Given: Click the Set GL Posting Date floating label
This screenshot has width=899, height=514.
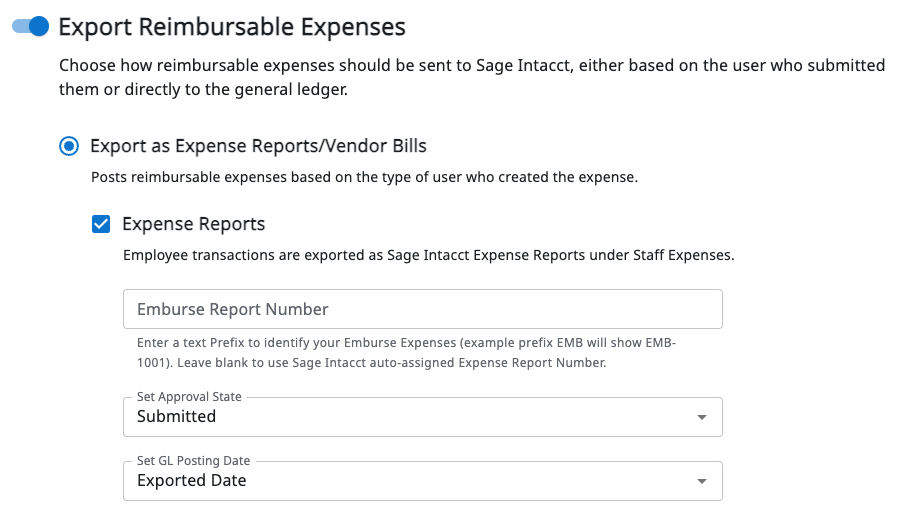Looking at the screenshot, I should pyautogui.click(x=193, y=461).
